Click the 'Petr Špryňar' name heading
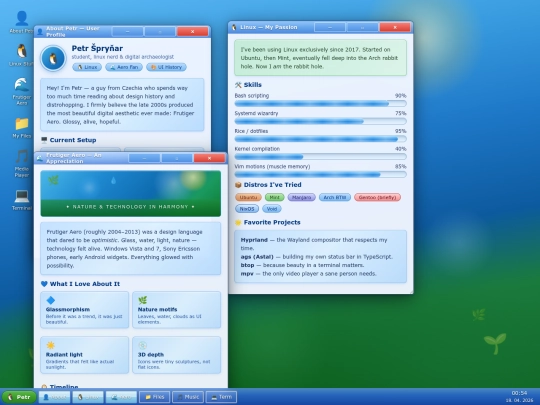The height and width of the screenshot is (405, 540). pyautogui.click(x=97, y=48)
